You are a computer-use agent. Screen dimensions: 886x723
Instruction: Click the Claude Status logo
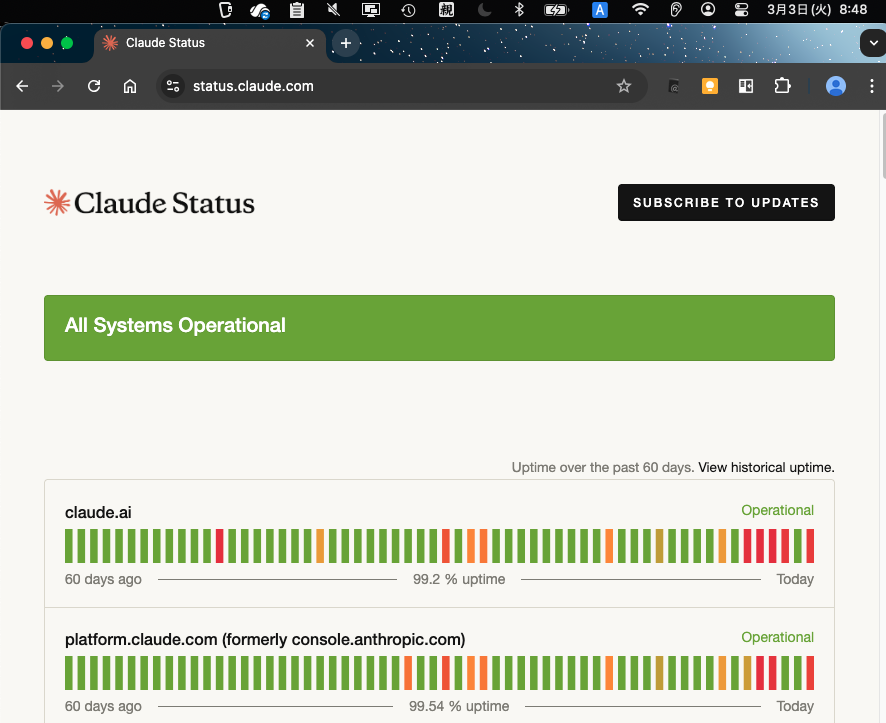tap(150, 203)
